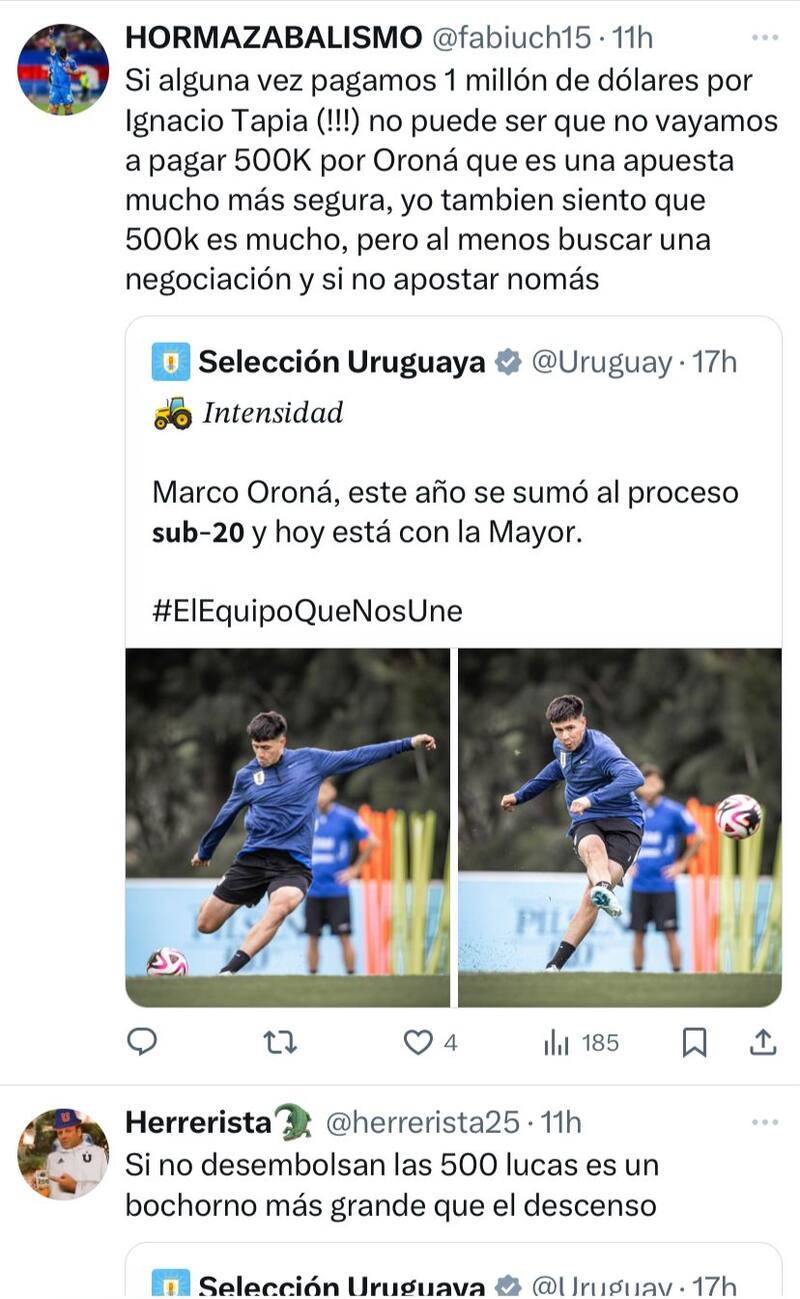
Task: Open Herrerista profile avatar
Action: (63, 1153)
